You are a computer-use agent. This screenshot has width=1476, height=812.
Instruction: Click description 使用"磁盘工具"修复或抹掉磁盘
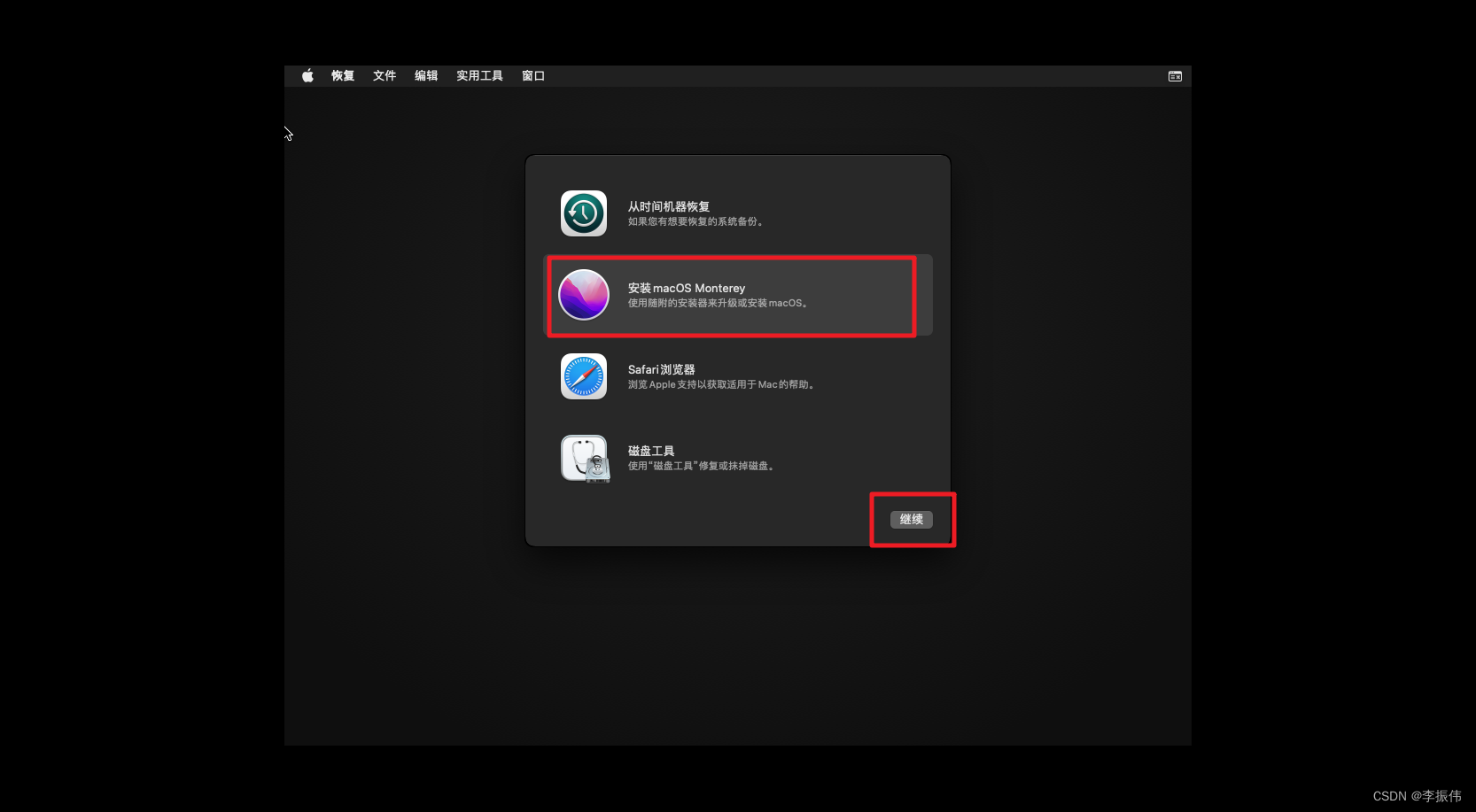[x=702, y=467]
